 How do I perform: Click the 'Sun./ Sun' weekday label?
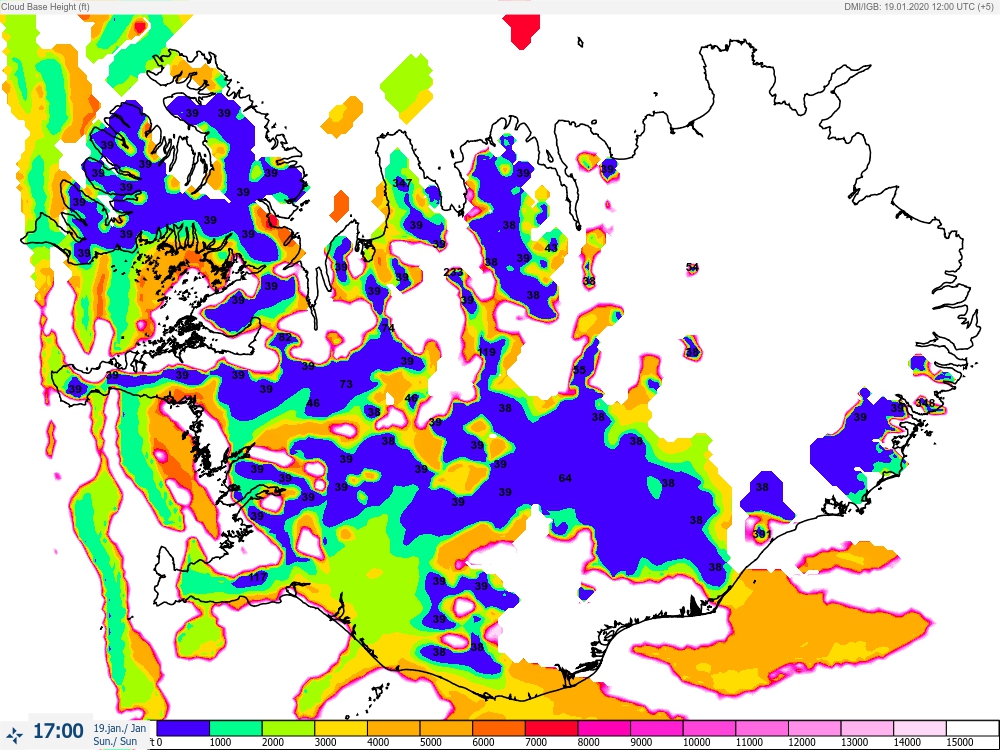pyautogui.click(x=115, y=742)
